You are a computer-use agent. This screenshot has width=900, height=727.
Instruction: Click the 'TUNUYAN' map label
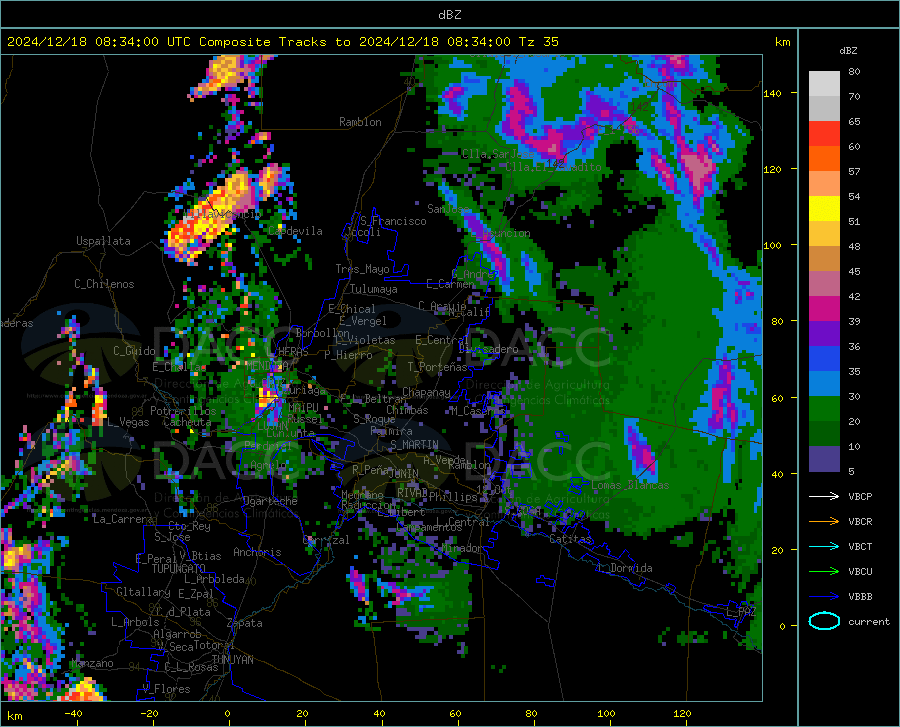232,660
